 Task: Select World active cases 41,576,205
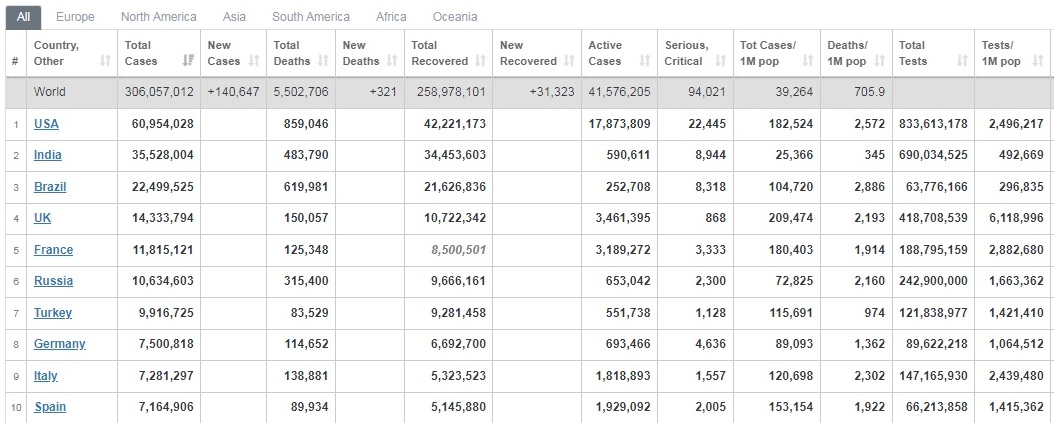pyautogui.click(x=620, y=91)
